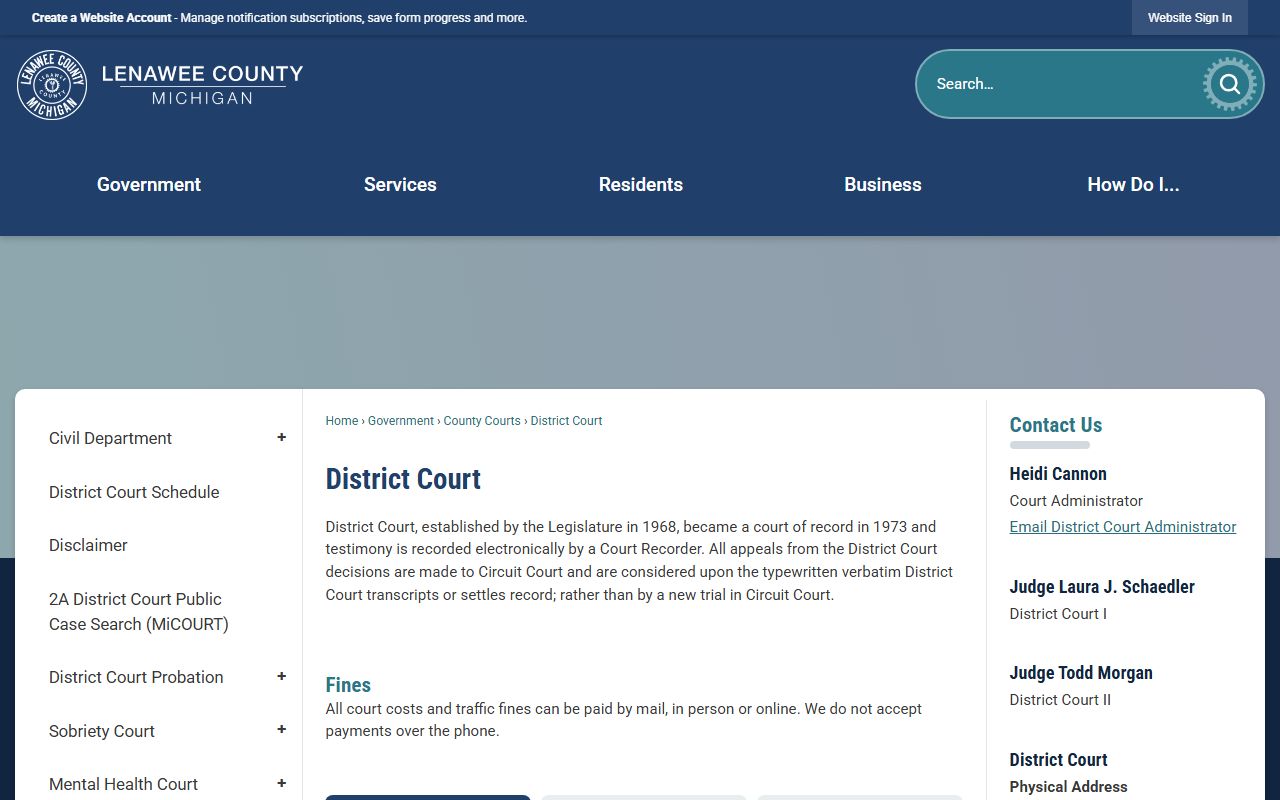The height and width of the screenshot is (800, 1280).
Task: Open Email District Court Administrator link
Action: pos(1123,527)
